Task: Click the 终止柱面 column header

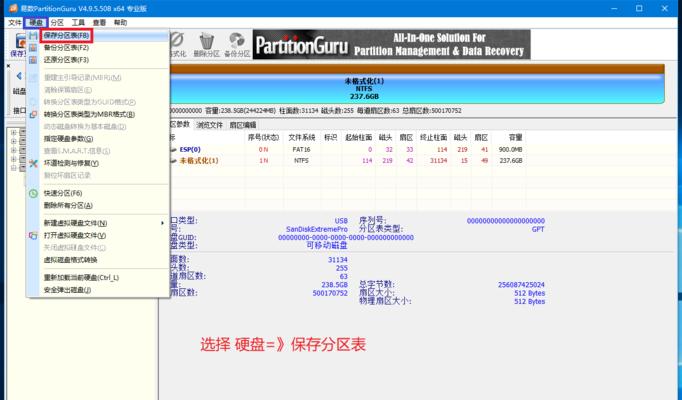Action: click(433, 138)
